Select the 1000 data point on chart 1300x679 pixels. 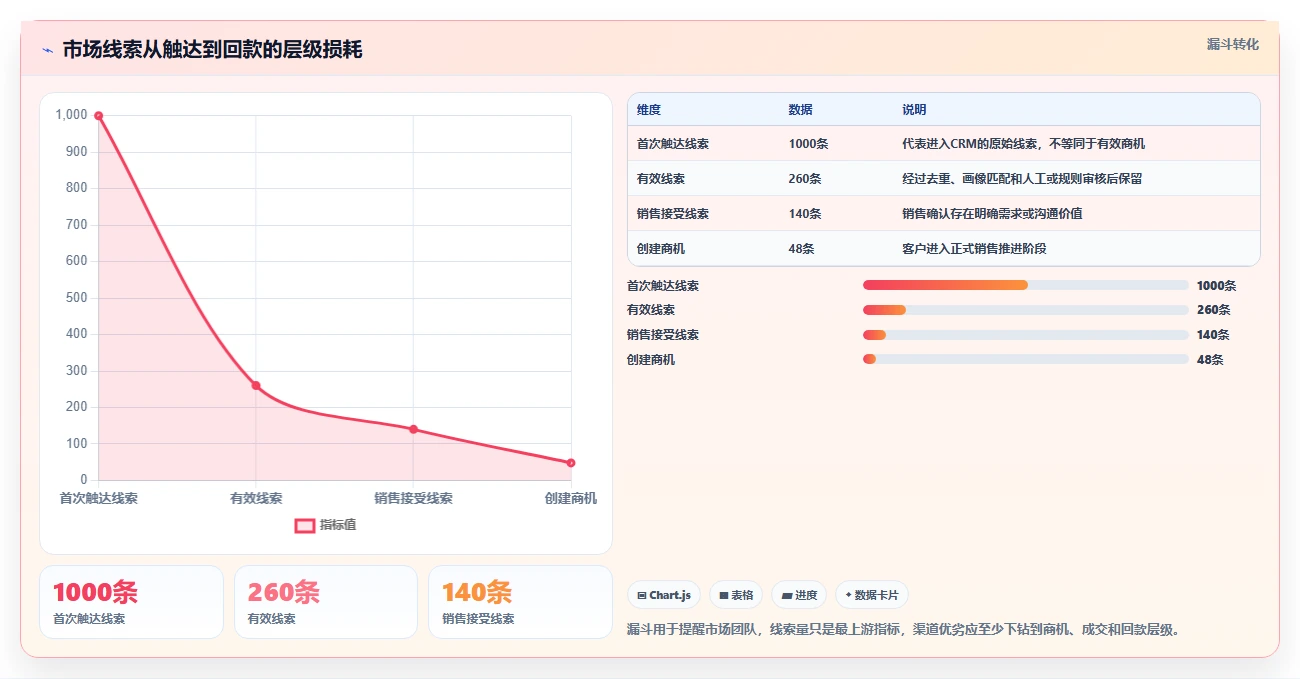coord(98,115)
